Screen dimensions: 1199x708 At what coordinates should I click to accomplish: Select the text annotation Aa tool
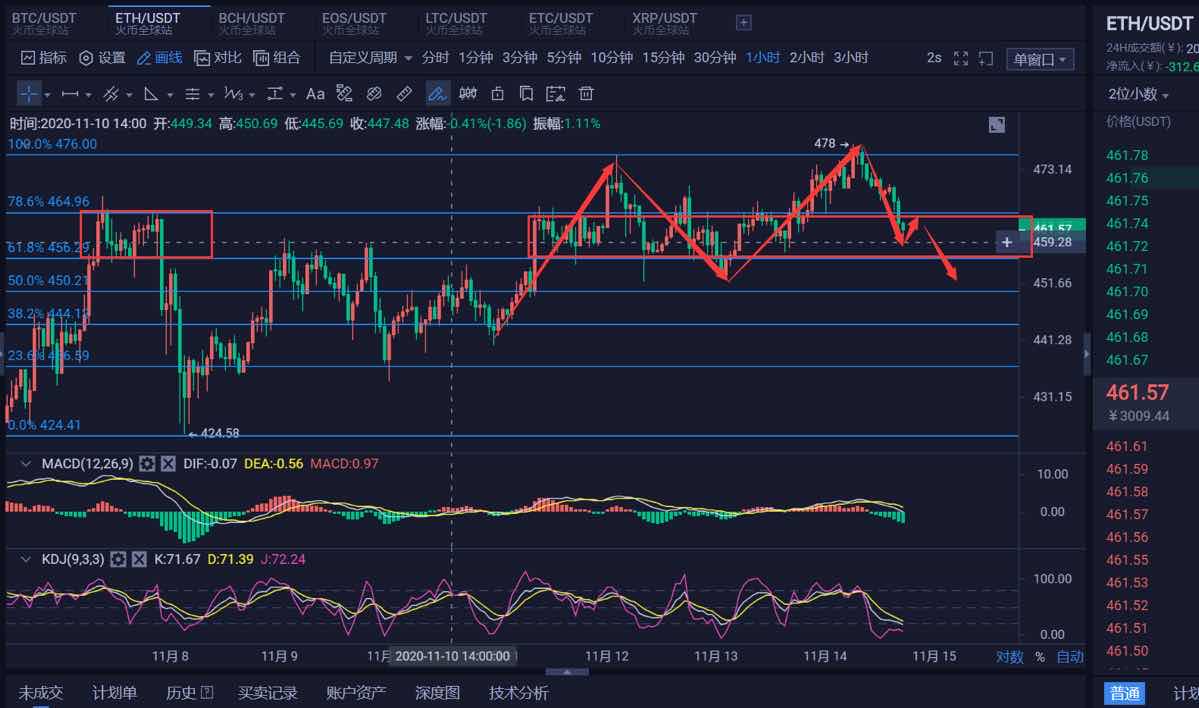point(315,93)
